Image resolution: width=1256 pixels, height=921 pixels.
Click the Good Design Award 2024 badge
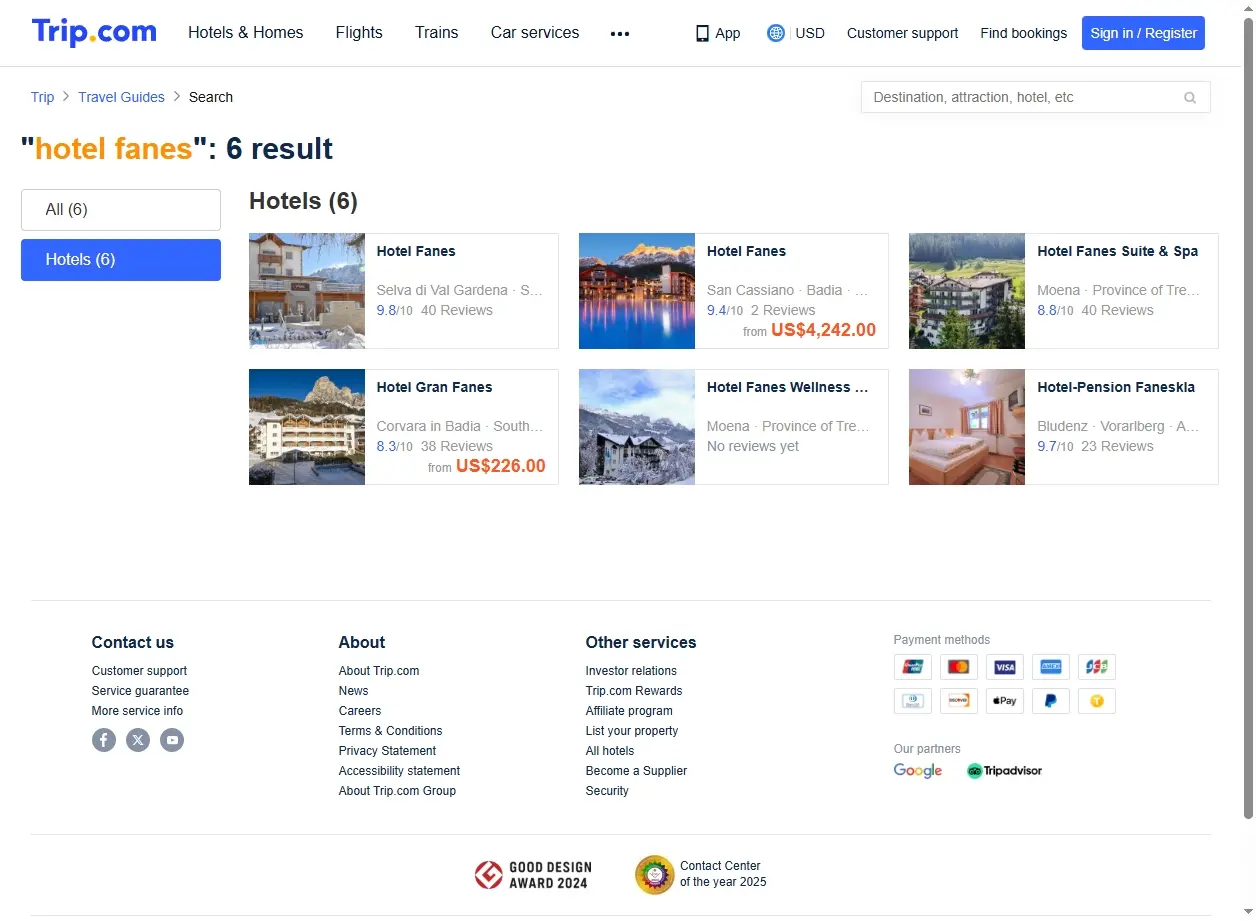pyautogui.click(x=533, y=875)
